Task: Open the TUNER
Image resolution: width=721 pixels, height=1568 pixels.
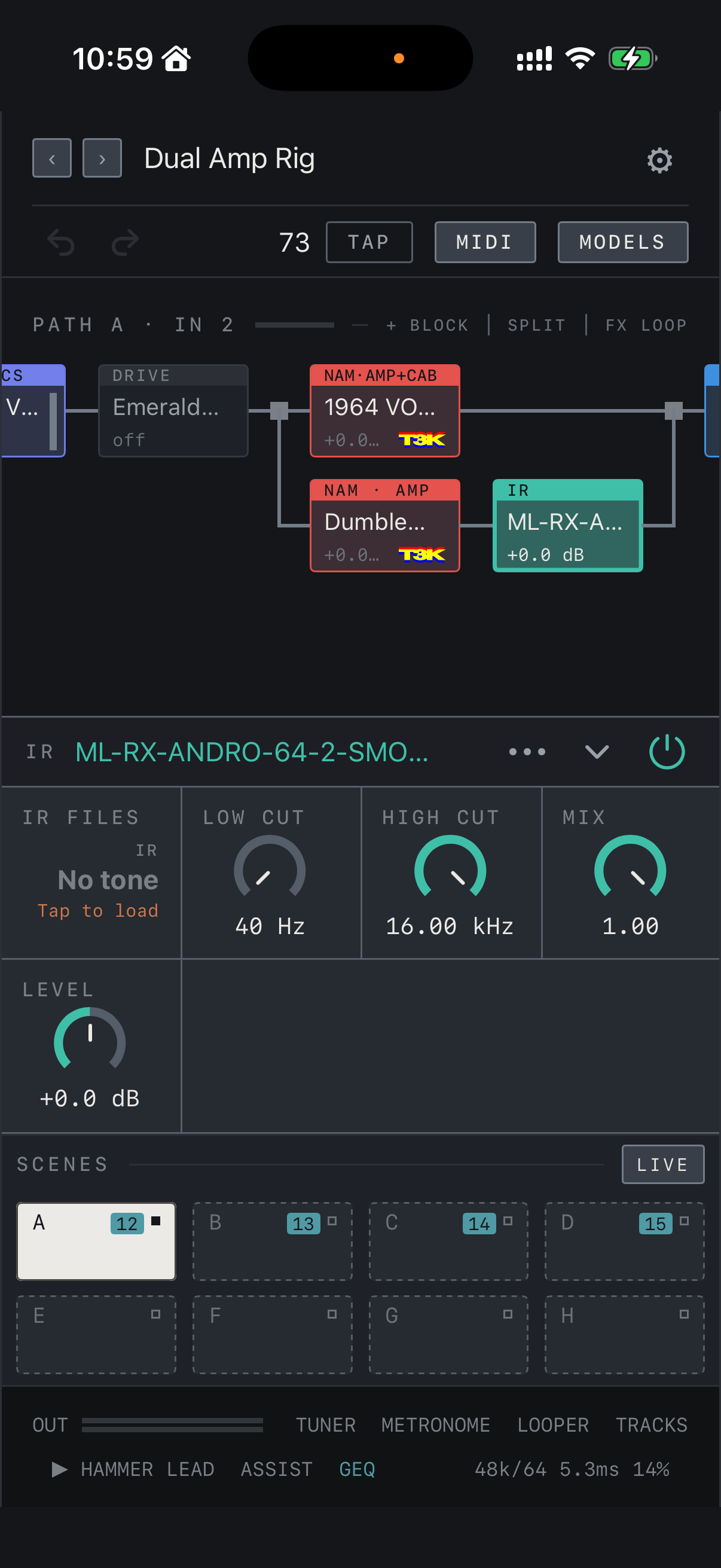Action: click(326, 1425)
